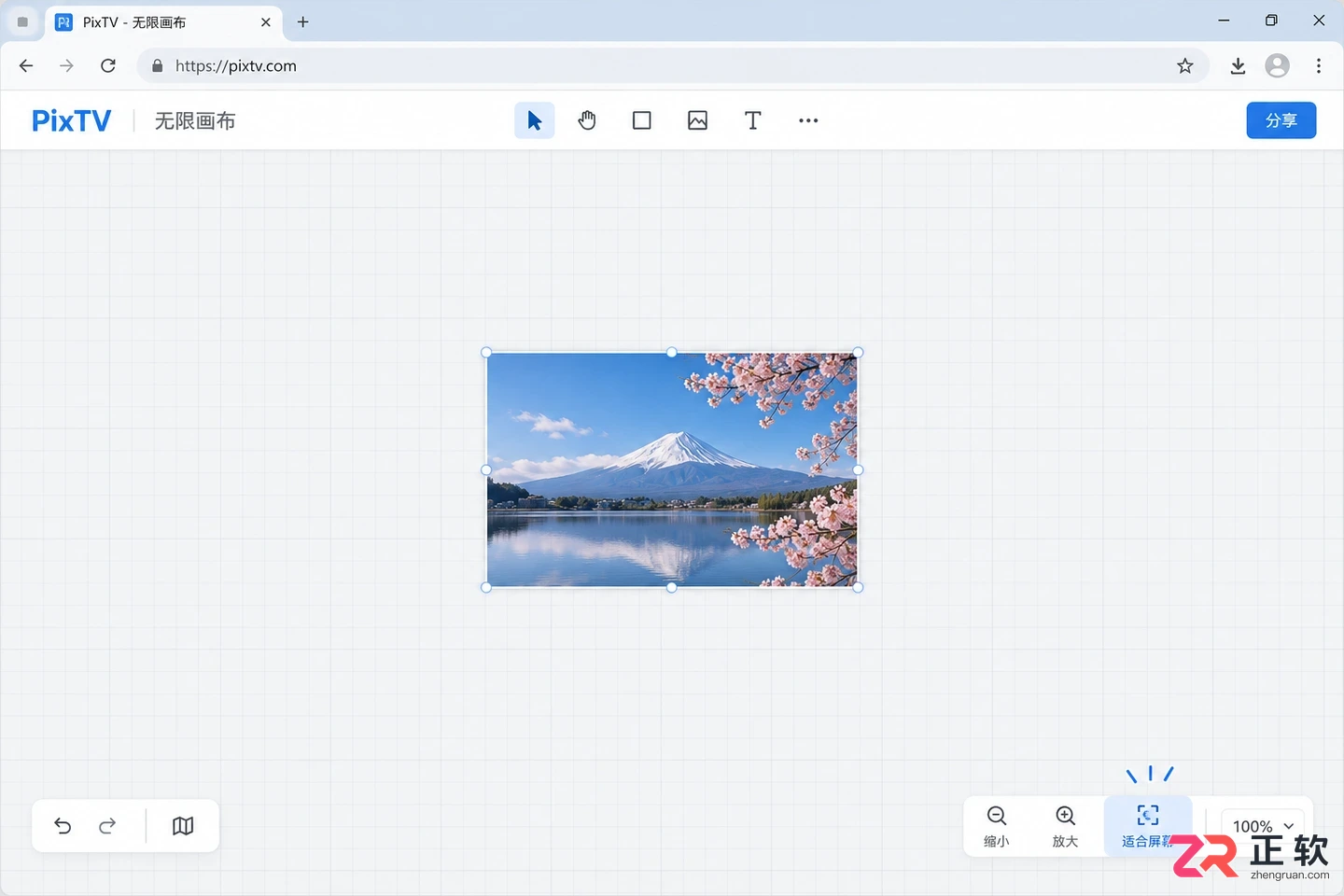Screen dimensions: 1344x896
Task: Click the right-middle handle of image
Action: (x=858, y=469)
